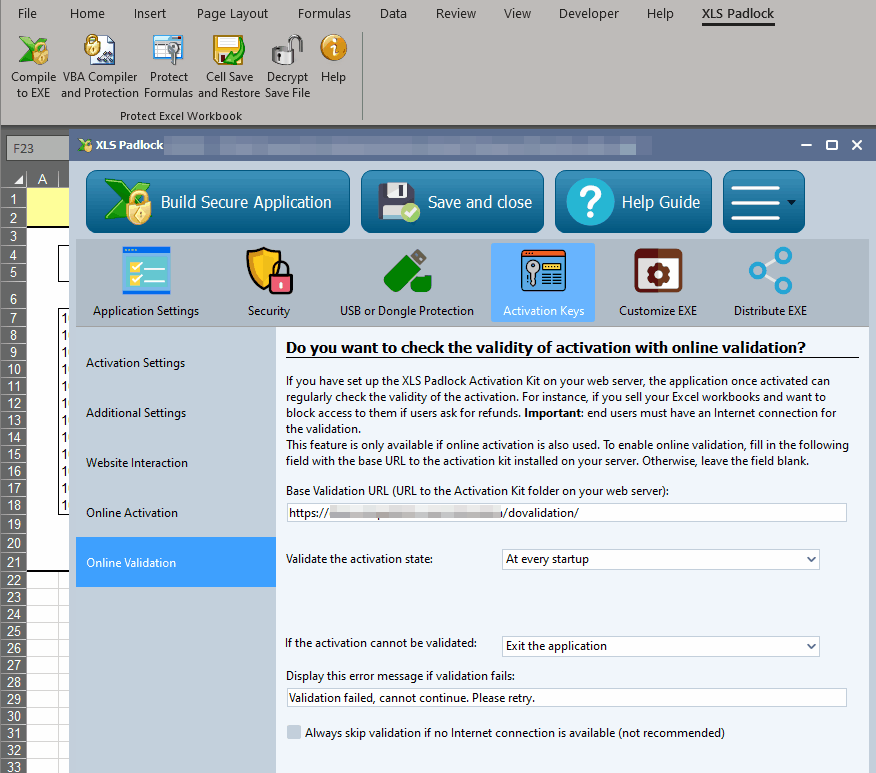Select Online Activation in the sidebar
Viewport: 876px width, 773px height.
pos(132,513)
